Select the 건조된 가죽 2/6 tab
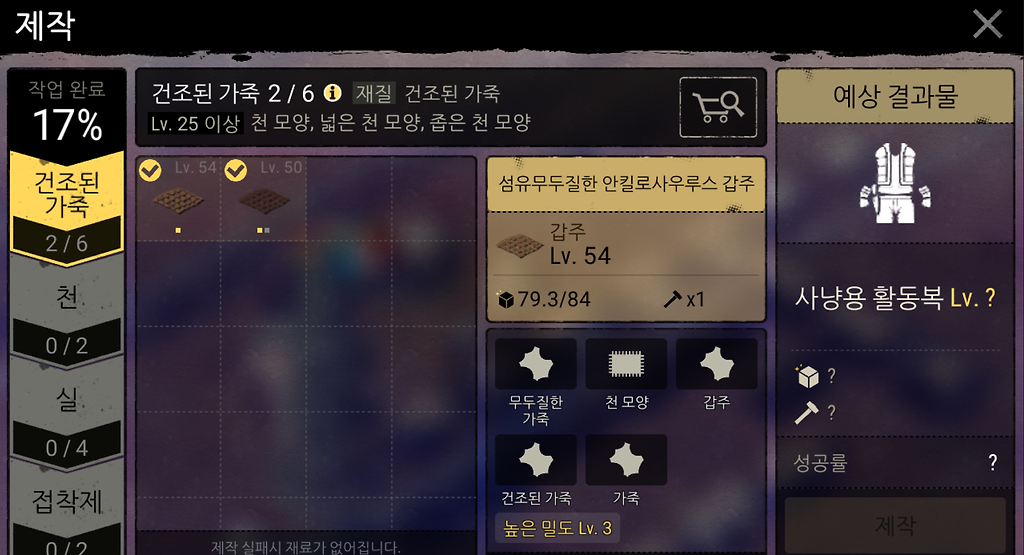The image size is (1024, 555). click(x=67, y=208)
